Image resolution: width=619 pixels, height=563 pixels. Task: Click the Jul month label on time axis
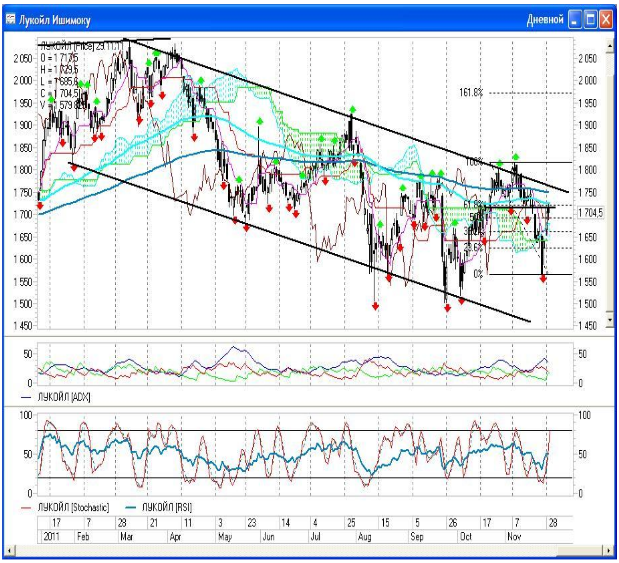click(315, 536)
